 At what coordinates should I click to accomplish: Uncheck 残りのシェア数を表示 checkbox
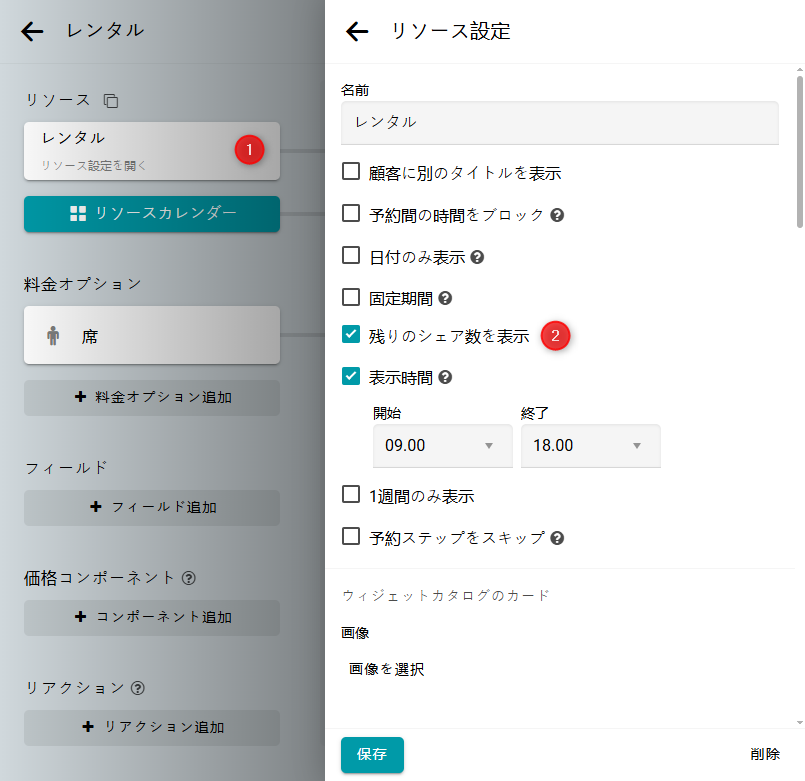(351, 335)
